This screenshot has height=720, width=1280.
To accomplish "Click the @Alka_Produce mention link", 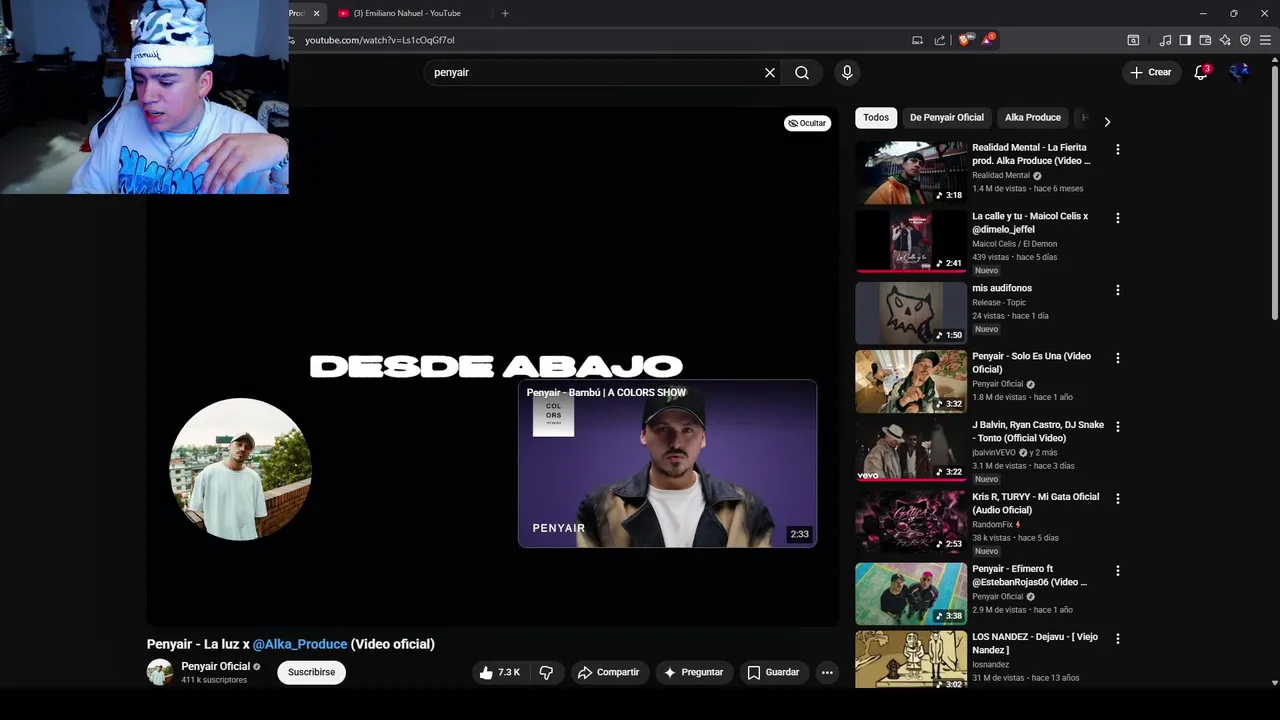I will point(300,644).
